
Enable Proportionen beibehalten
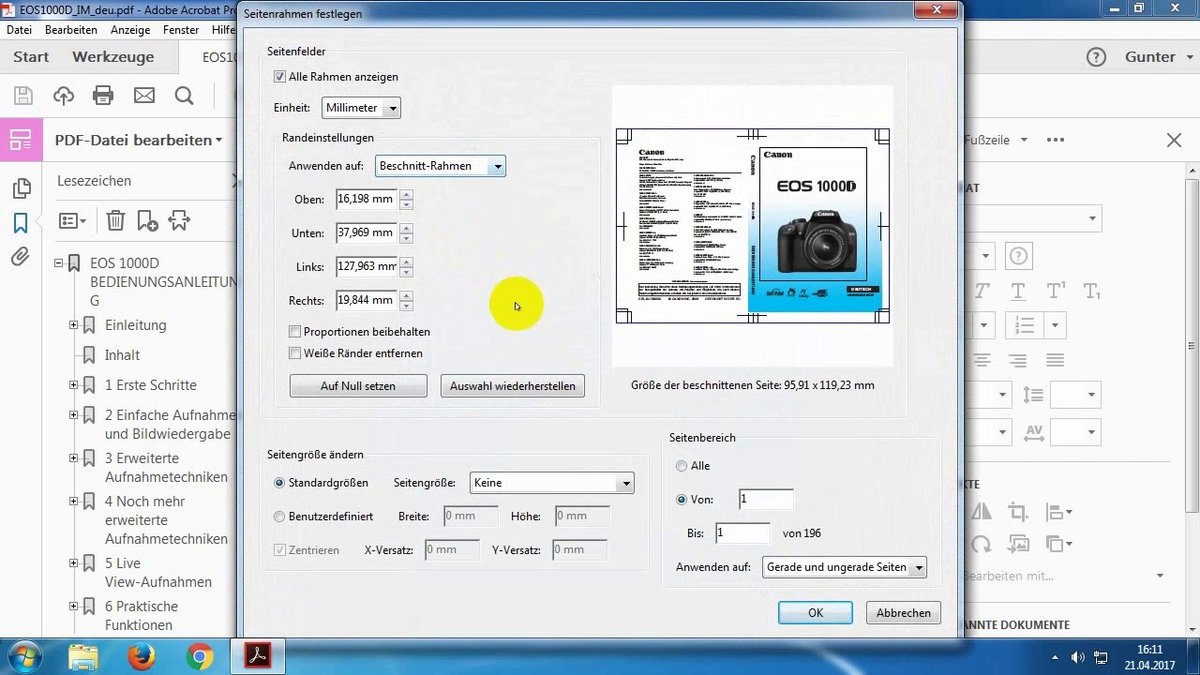294,331
